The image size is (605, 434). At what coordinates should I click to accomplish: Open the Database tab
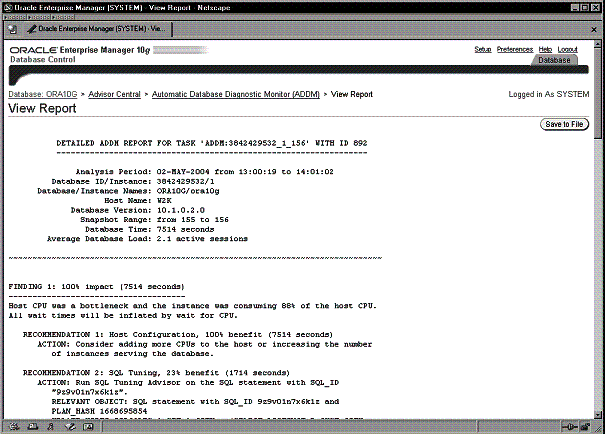click(x=554, y=60)
